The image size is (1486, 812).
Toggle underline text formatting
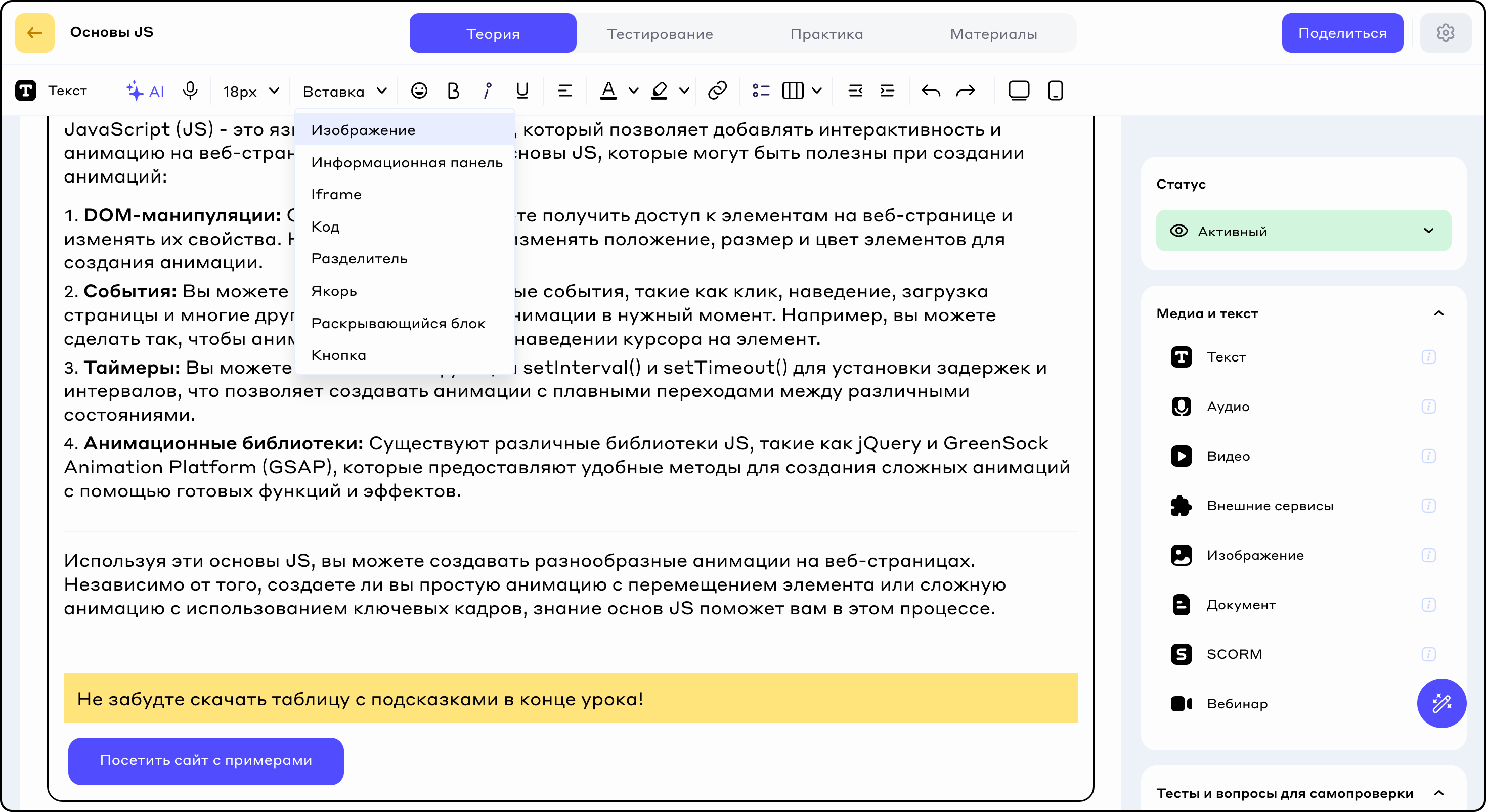[522, 91]
